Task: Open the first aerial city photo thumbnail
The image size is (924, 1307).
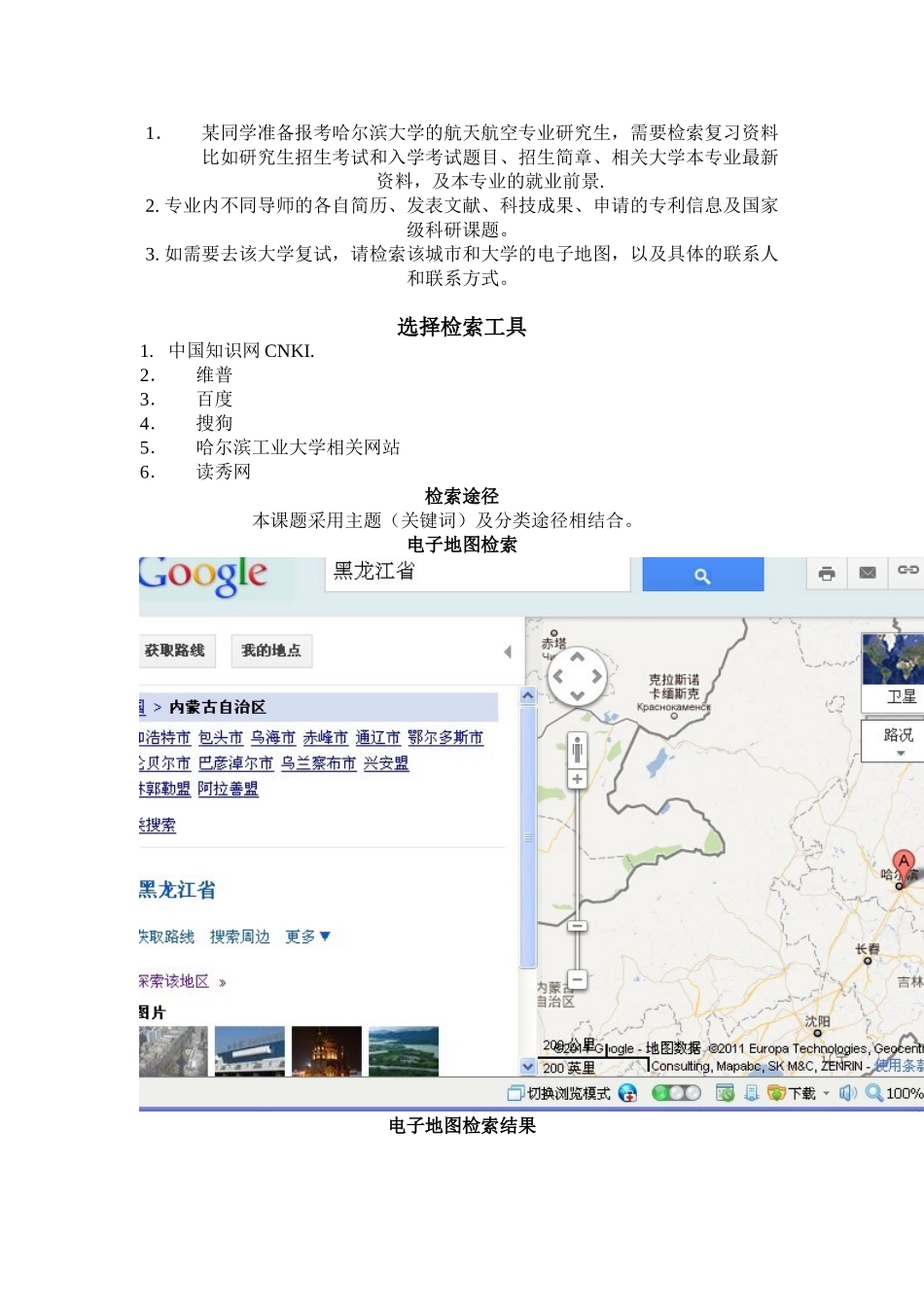Action: [x=173, y=1051]
